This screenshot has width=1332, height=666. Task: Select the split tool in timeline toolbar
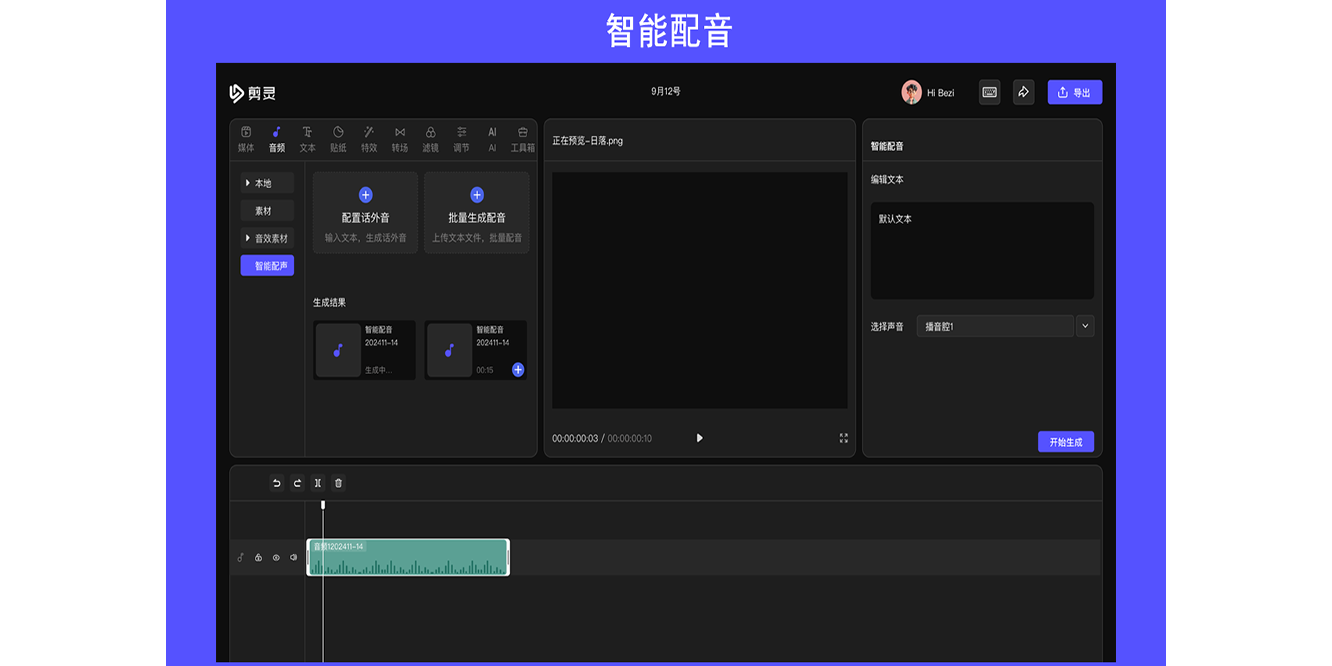click(x=318, y=483)
